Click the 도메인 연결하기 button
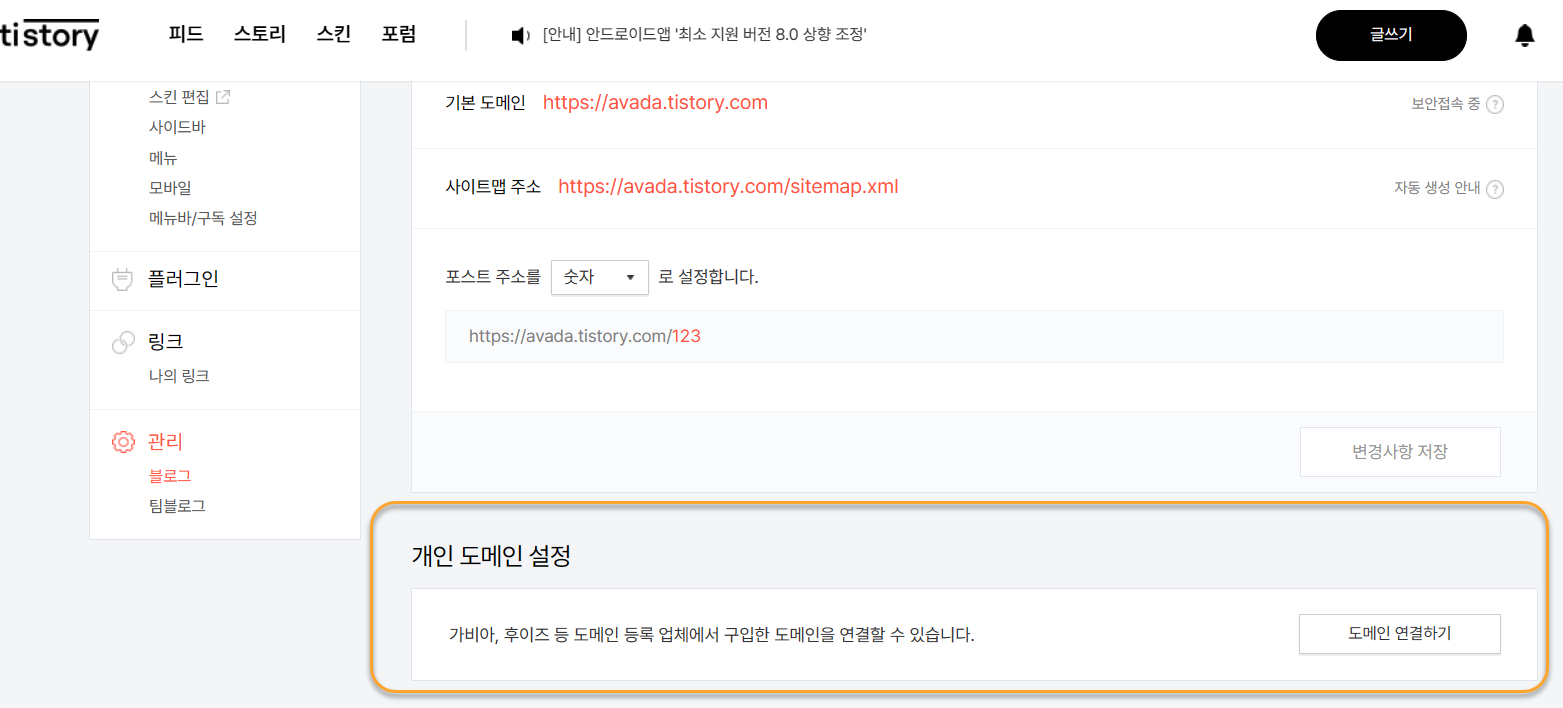Screen dimensions: 1563x708 (x=1399, y=633)
